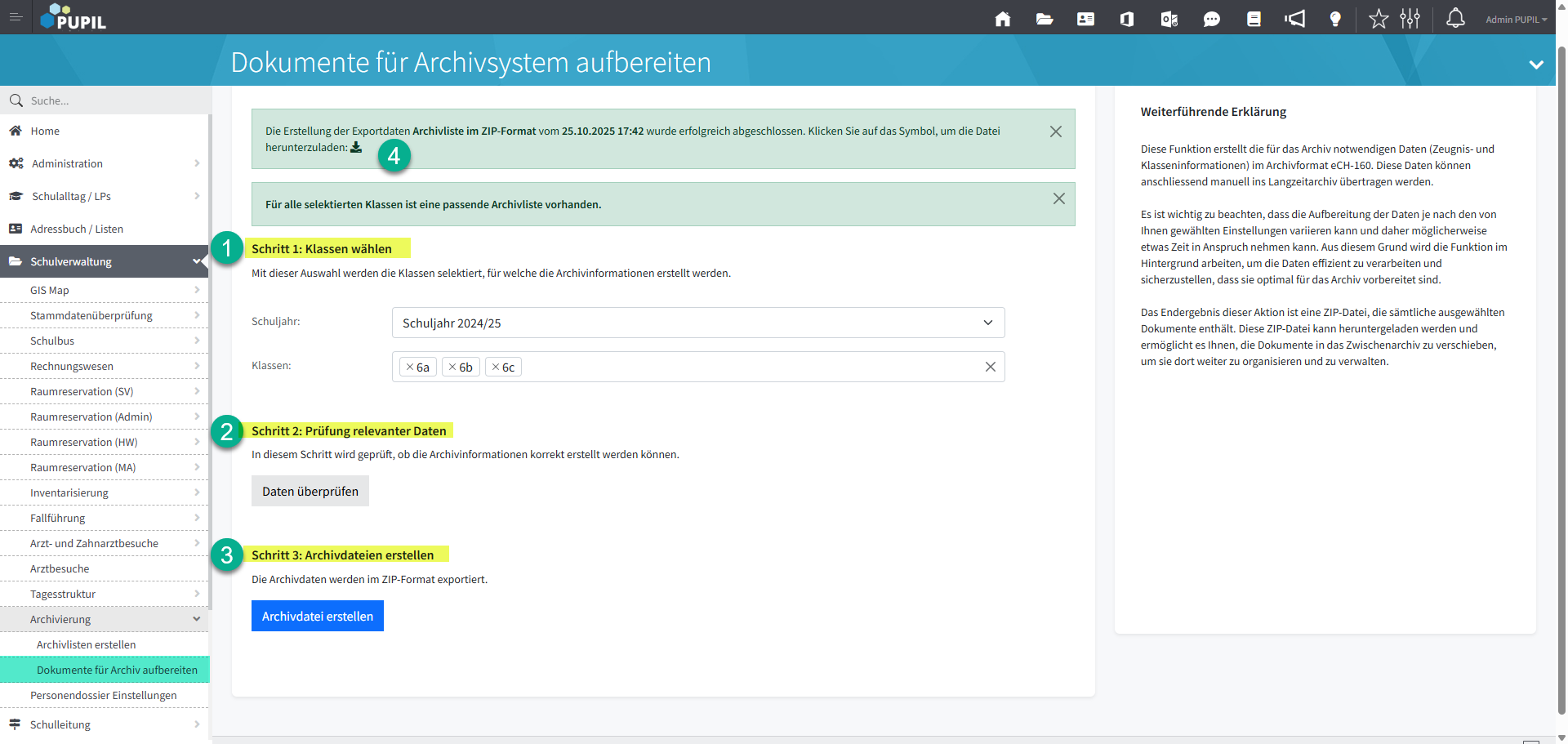
Task: Select Personendossier Einstellungen menu item
Action: click(x=104, y=695)
